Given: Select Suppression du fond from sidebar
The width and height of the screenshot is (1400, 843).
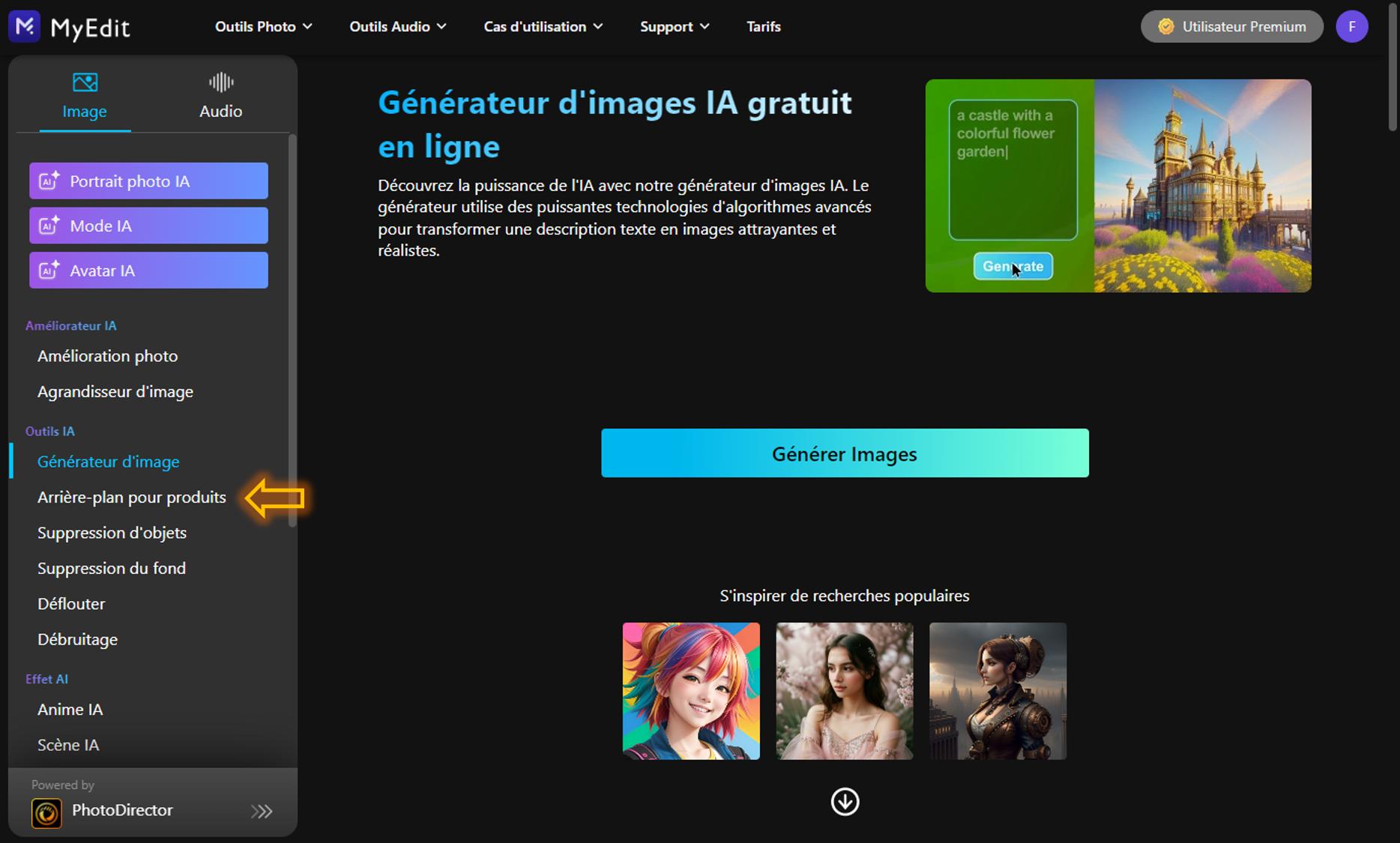Looking at the screenshot, I should 111,568.
